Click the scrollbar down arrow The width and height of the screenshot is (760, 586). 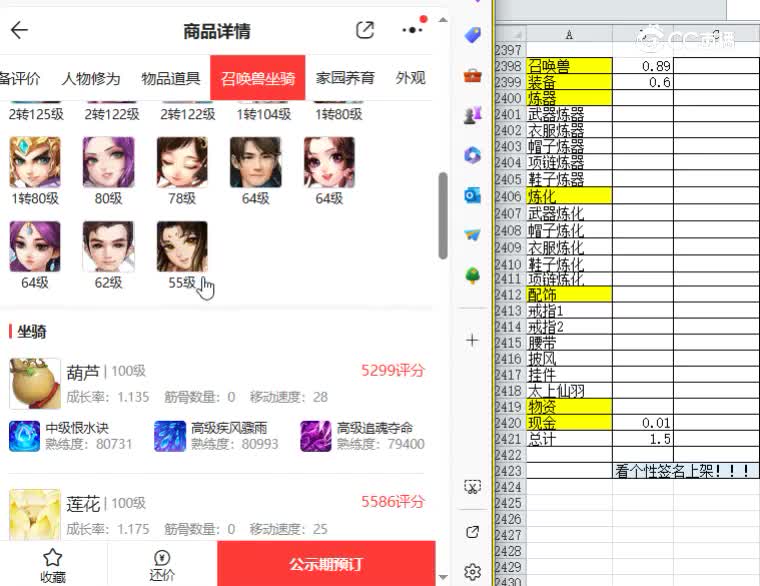click(x=443, y=577)
